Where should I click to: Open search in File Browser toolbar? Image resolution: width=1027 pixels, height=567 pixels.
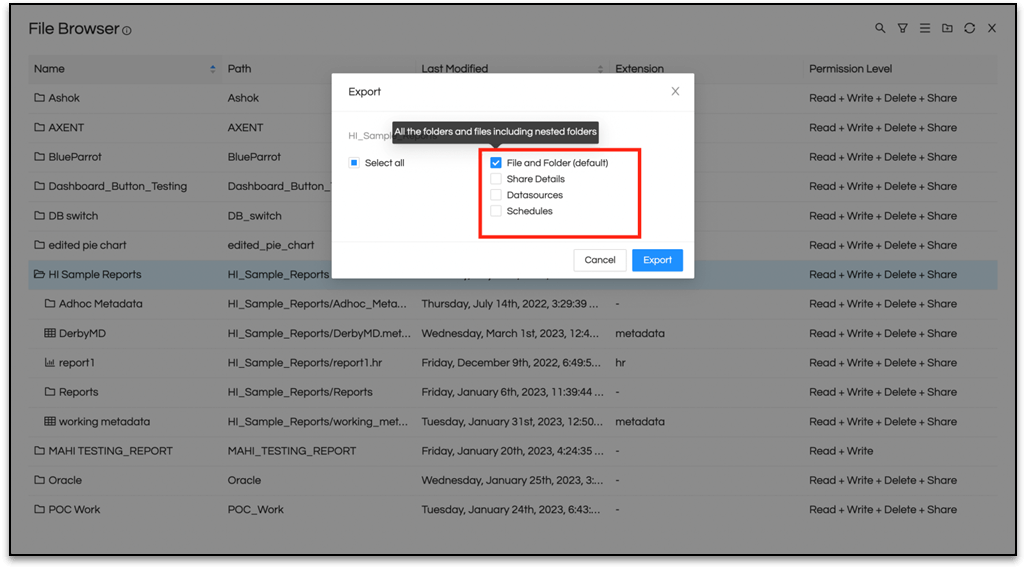(x=880, y=28)
